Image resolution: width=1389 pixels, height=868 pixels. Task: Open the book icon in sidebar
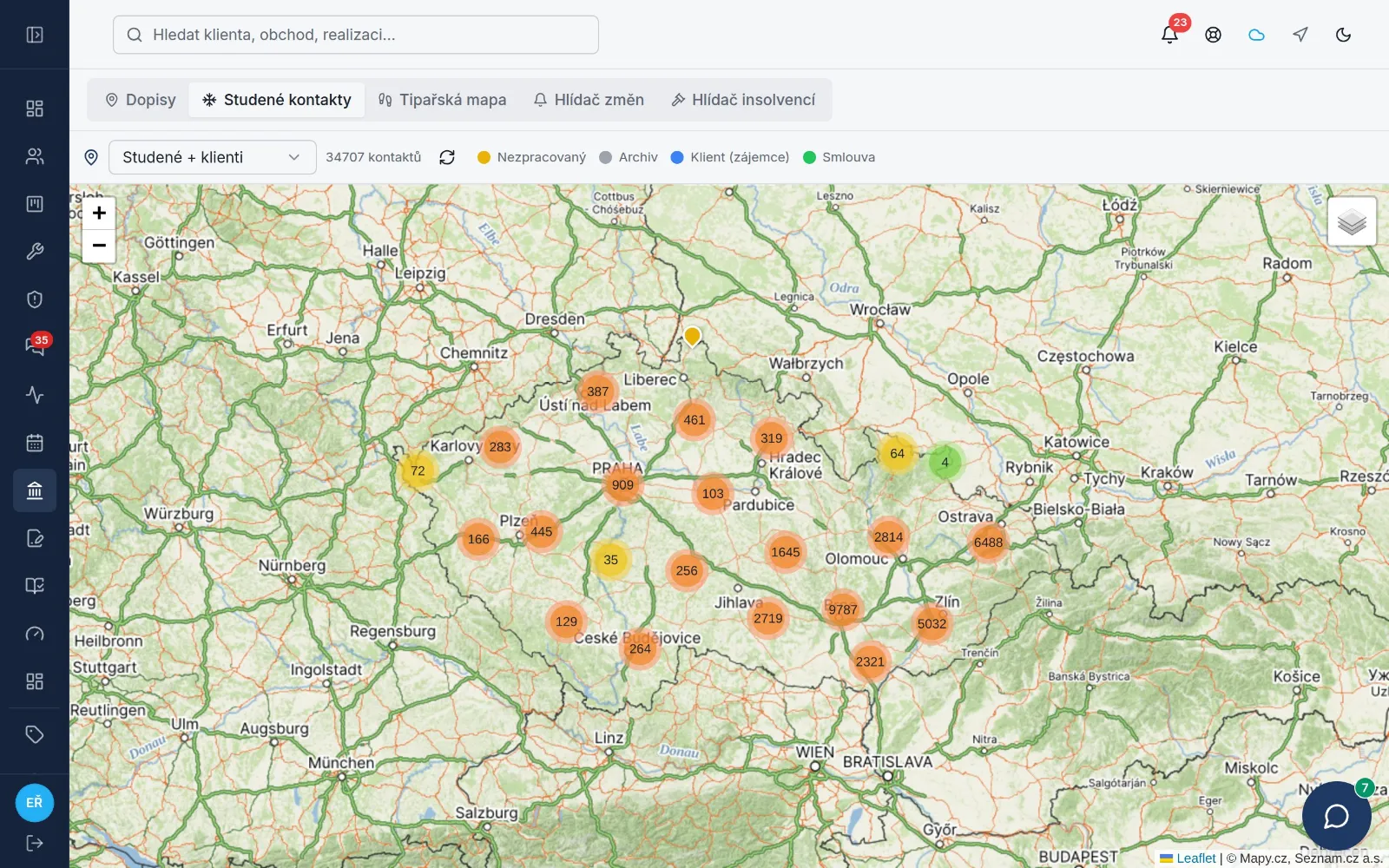coord(35,586)
